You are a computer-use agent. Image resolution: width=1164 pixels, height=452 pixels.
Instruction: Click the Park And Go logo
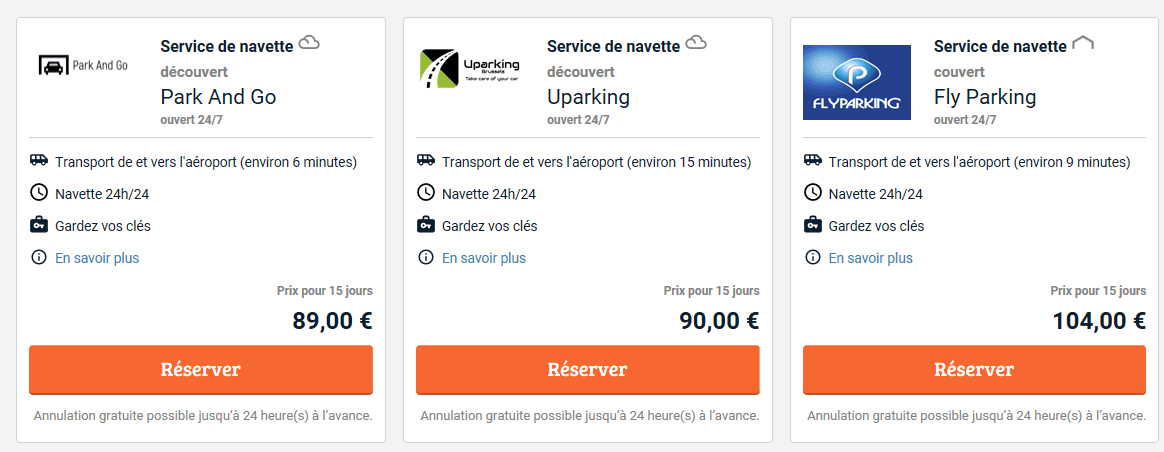(x=83, y=66)
